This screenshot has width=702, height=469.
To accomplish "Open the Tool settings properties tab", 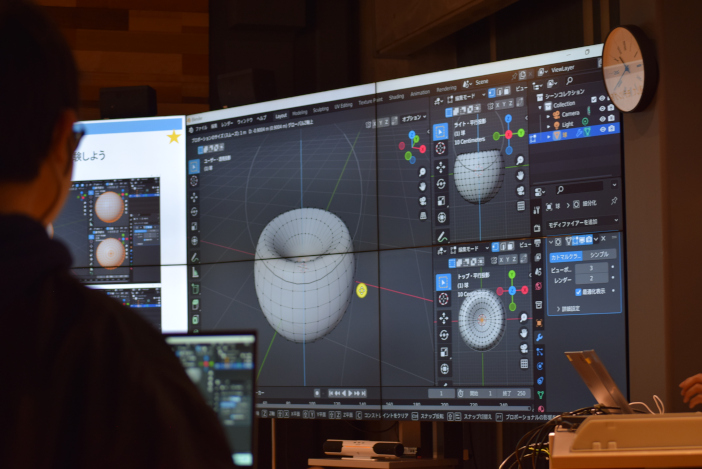I will pyautogui.click(x=536, y=210).
